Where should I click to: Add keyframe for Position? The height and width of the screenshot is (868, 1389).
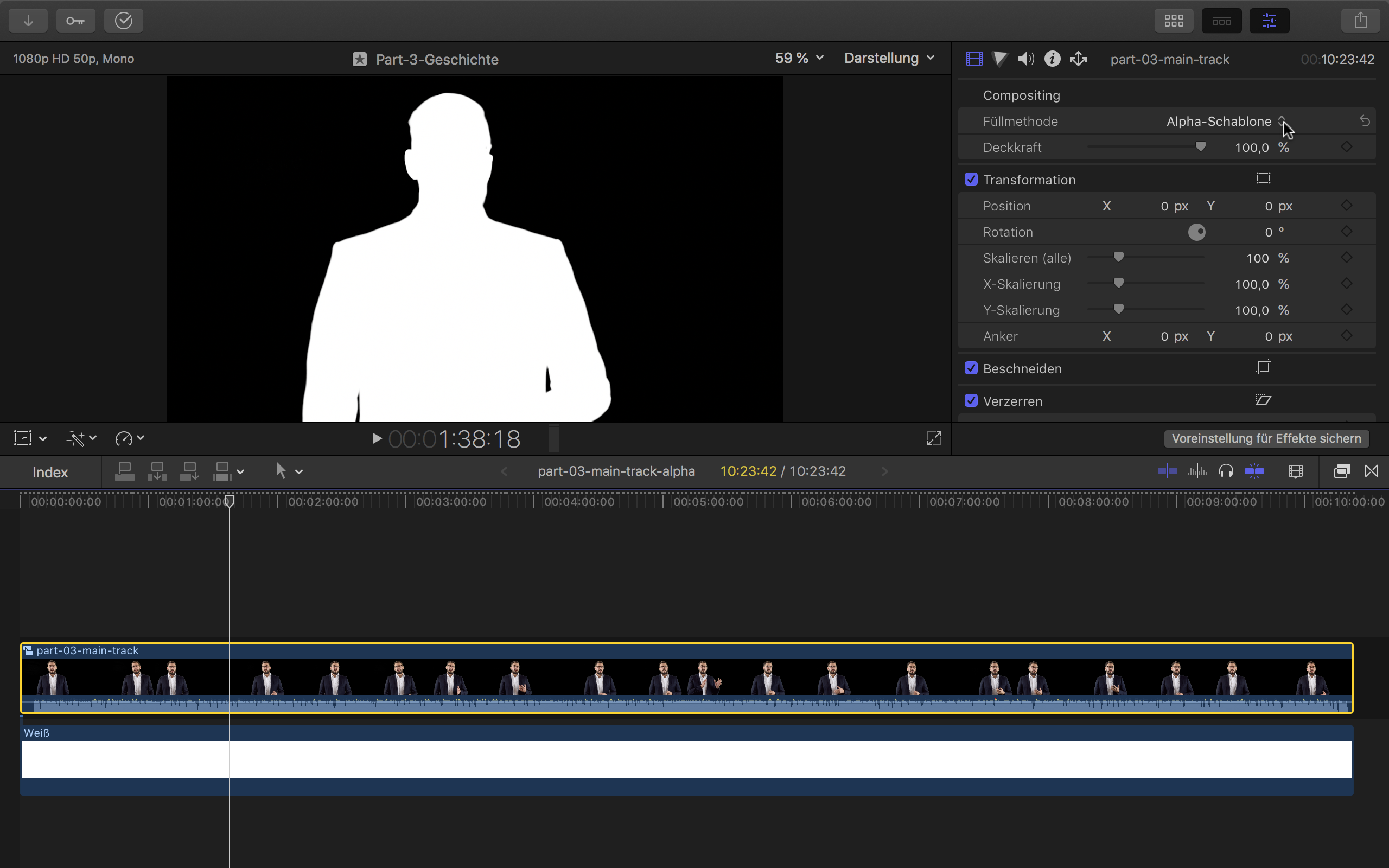click(x=1347, y=206)
